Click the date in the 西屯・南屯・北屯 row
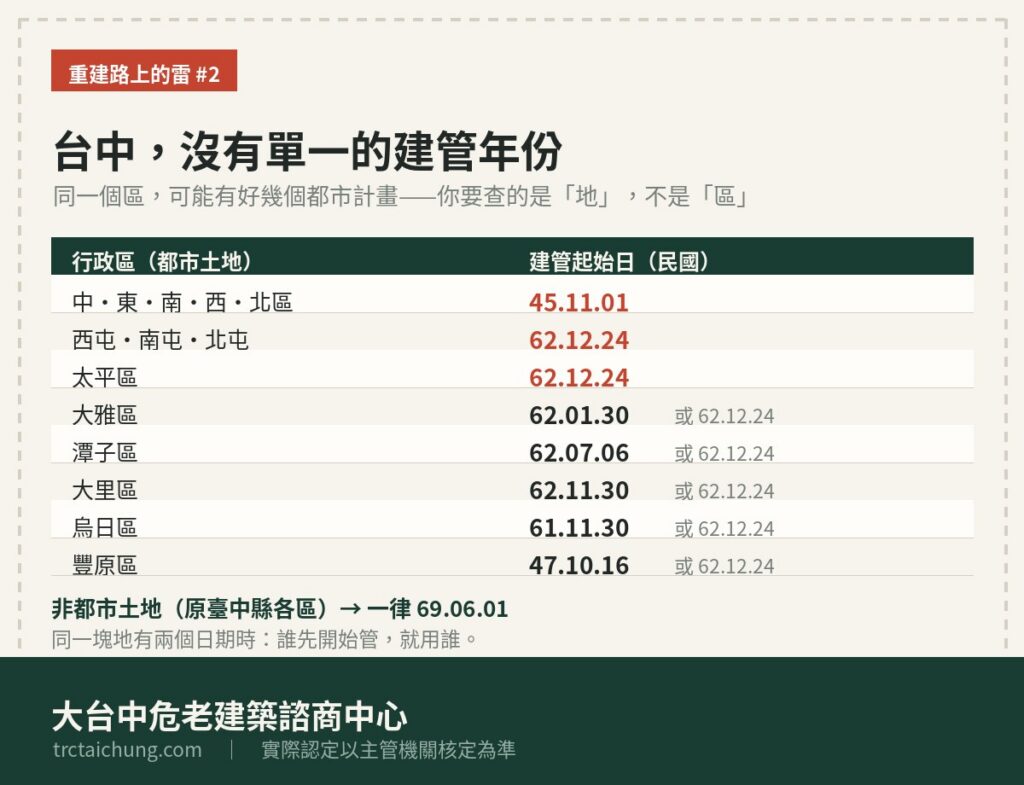The height and width of the screenshot is (785, 1024). tap(579, 340)
